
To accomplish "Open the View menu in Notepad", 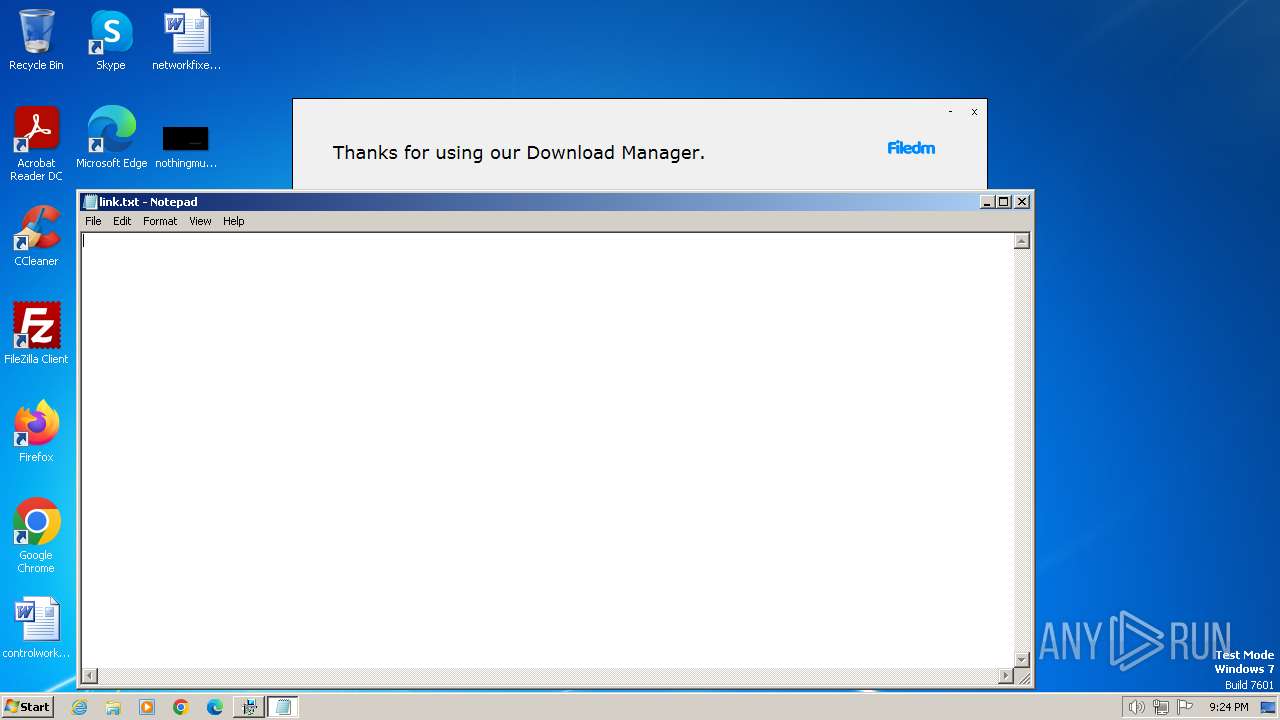I will (x=200, y=221).
